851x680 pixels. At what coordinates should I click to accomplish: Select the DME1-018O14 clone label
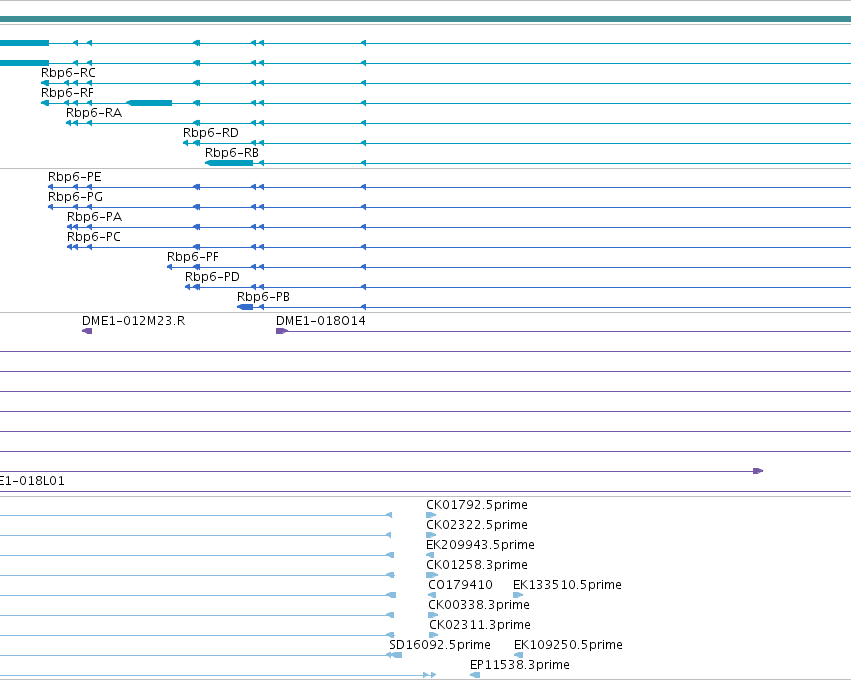click(x=321, y=321)
